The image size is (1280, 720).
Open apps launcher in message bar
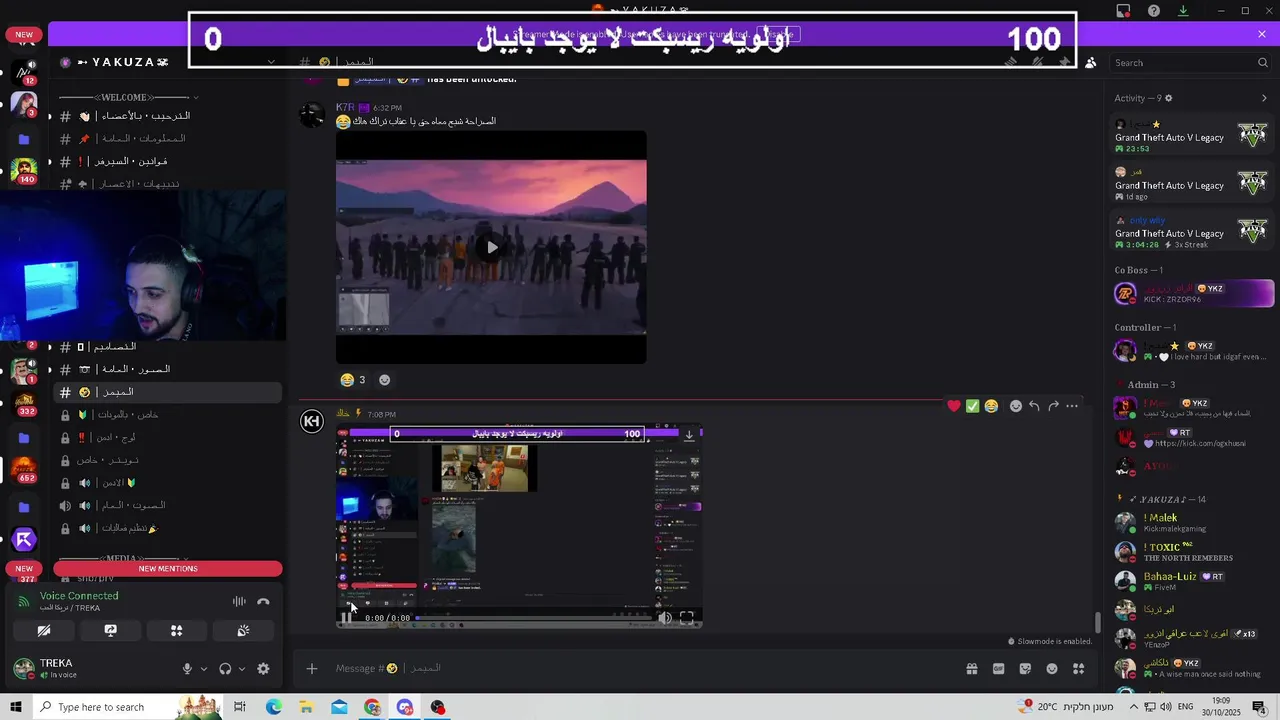tap(1079, 669)
